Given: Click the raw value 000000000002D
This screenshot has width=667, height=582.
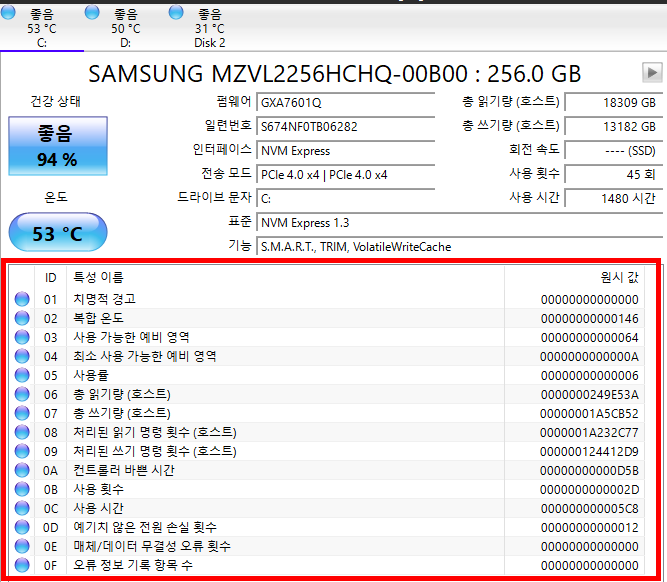Looking at the screenshot, I should [590, 490].
